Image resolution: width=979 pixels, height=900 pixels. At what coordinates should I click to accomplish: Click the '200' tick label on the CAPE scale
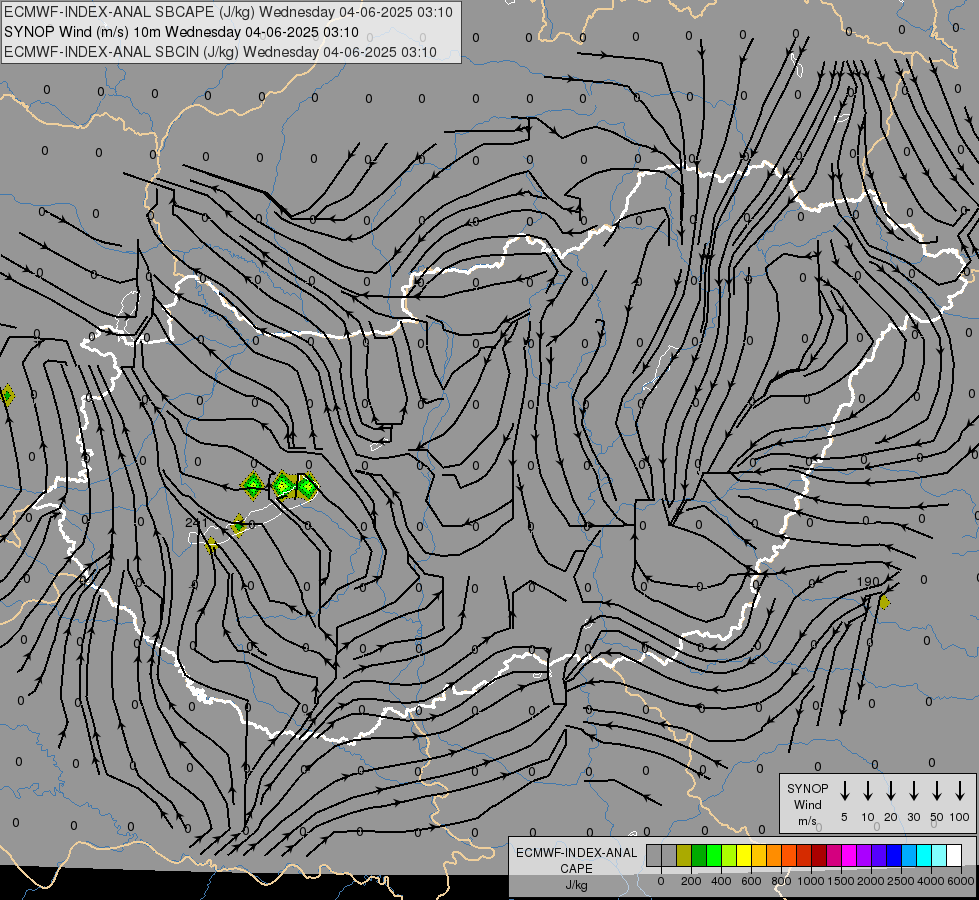[x=691, y=881]
